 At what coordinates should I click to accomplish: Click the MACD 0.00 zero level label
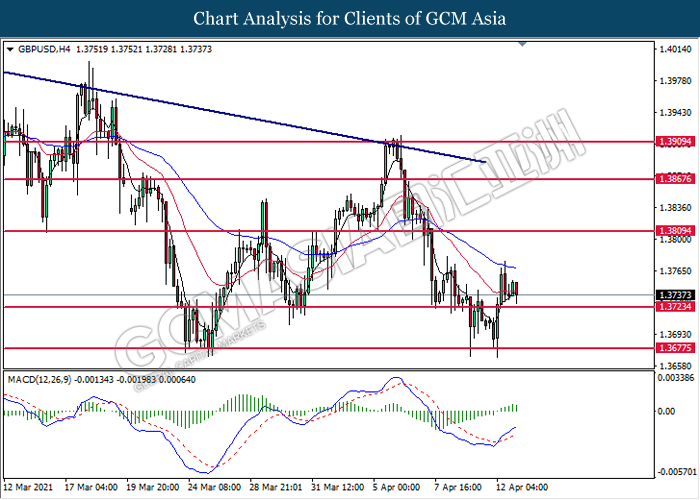coord(667,412)
